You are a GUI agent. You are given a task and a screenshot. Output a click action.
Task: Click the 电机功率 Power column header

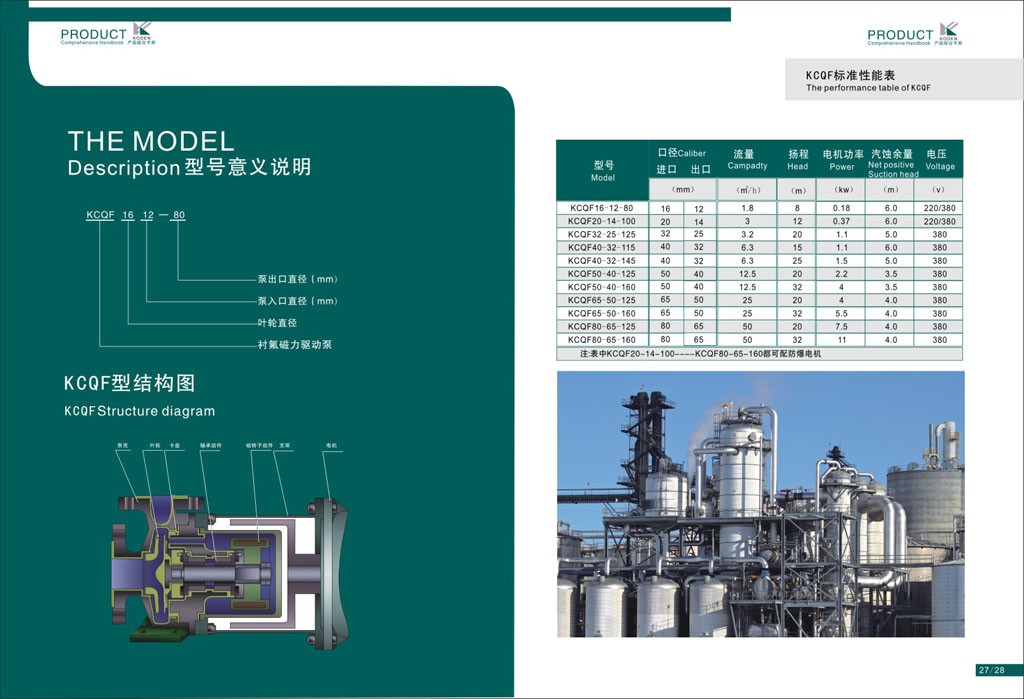pos(842,160)
